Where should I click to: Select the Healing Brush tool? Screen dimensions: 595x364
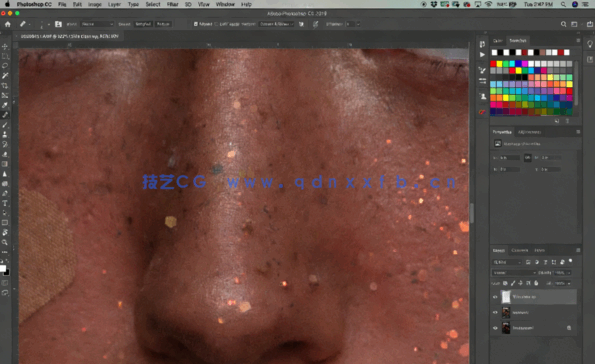point(5,115)
